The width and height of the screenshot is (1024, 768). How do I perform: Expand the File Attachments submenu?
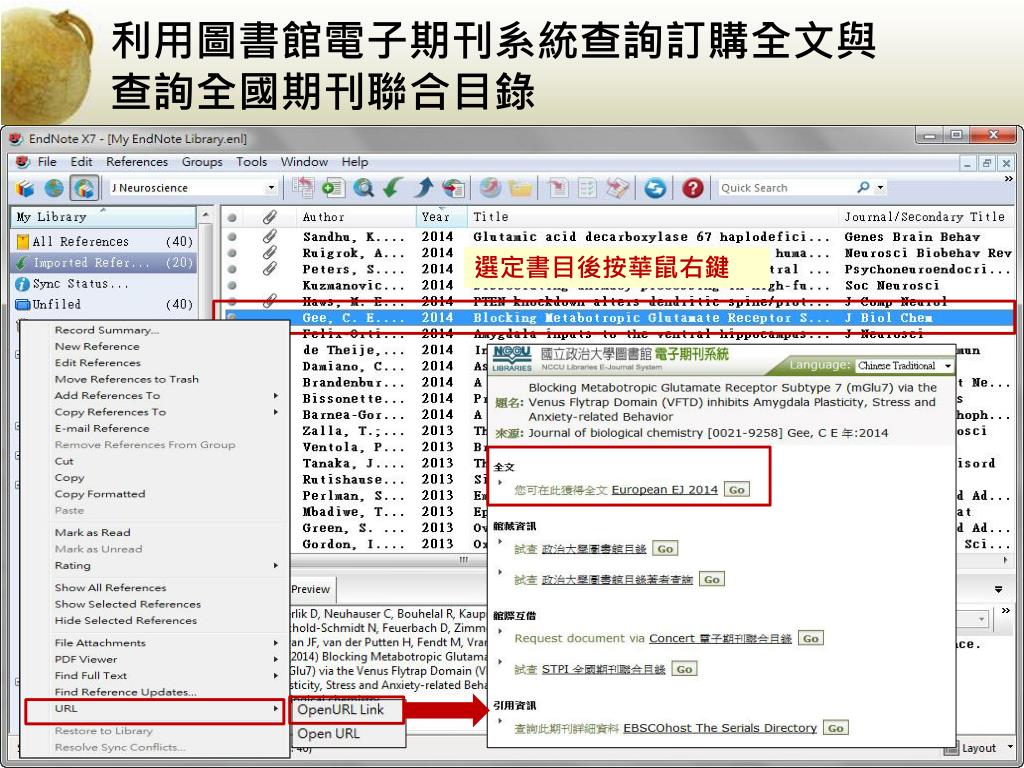coord(167,643)
